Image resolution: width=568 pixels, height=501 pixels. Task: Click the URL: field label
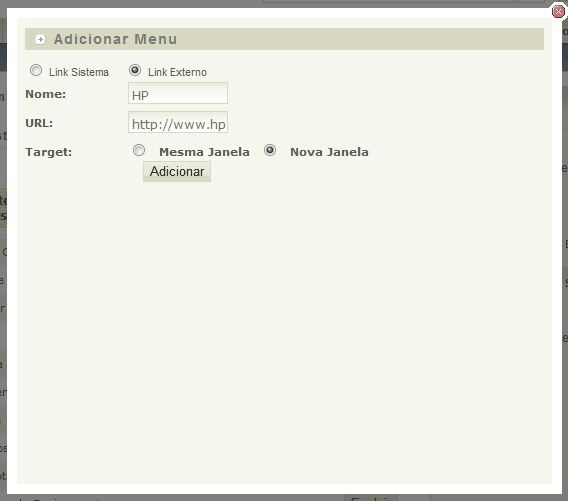(39, 123)
